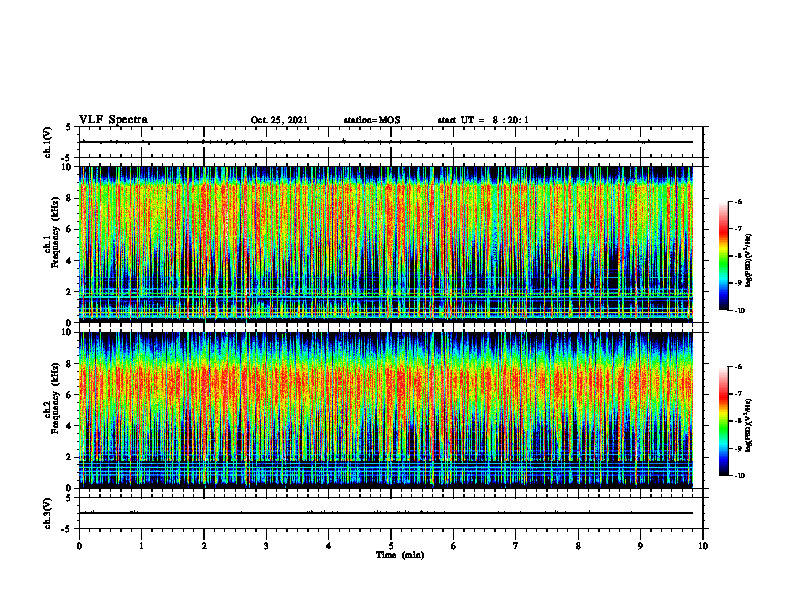Screen dimensions: 792x612
Task: Click time axis tick label "5"
Action: click(391, 546)
